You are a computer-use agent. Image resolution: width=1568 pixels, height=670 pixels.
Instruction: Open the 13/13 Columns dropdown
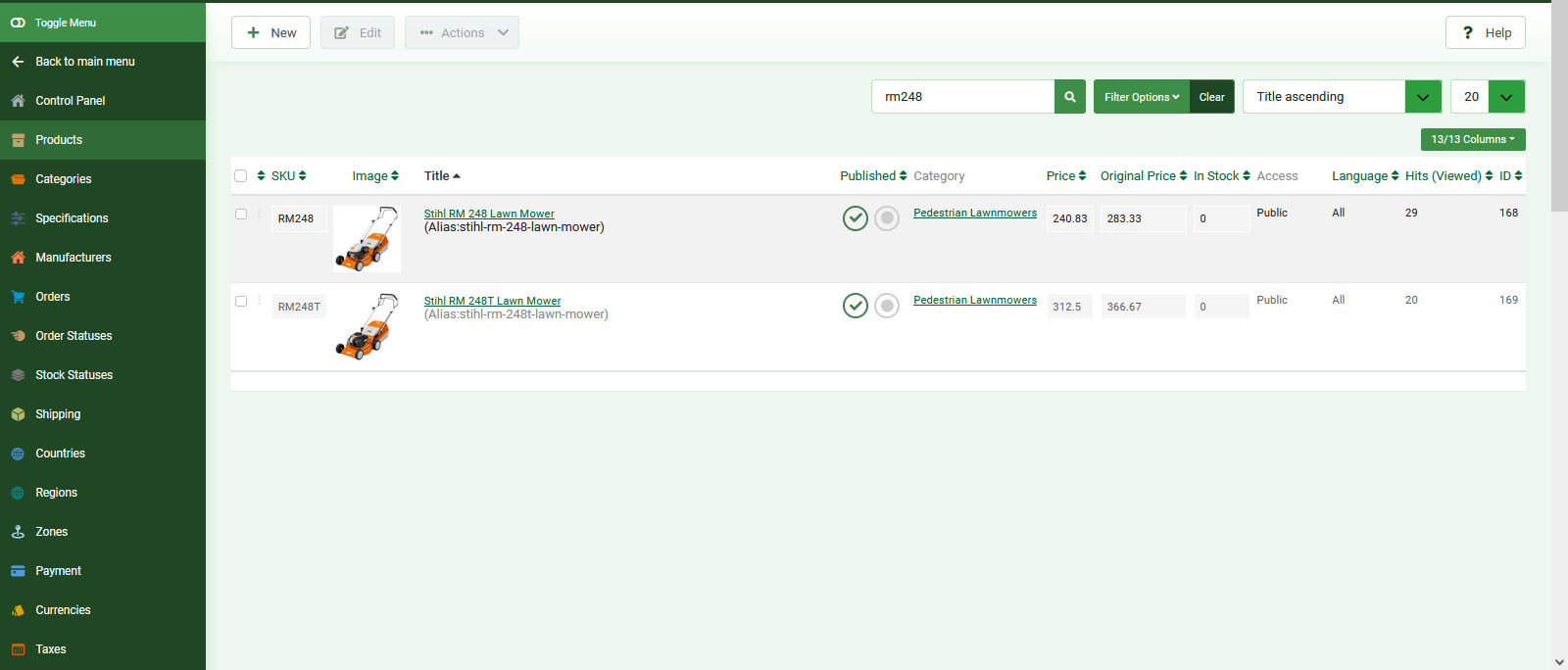coord(1473,139)
